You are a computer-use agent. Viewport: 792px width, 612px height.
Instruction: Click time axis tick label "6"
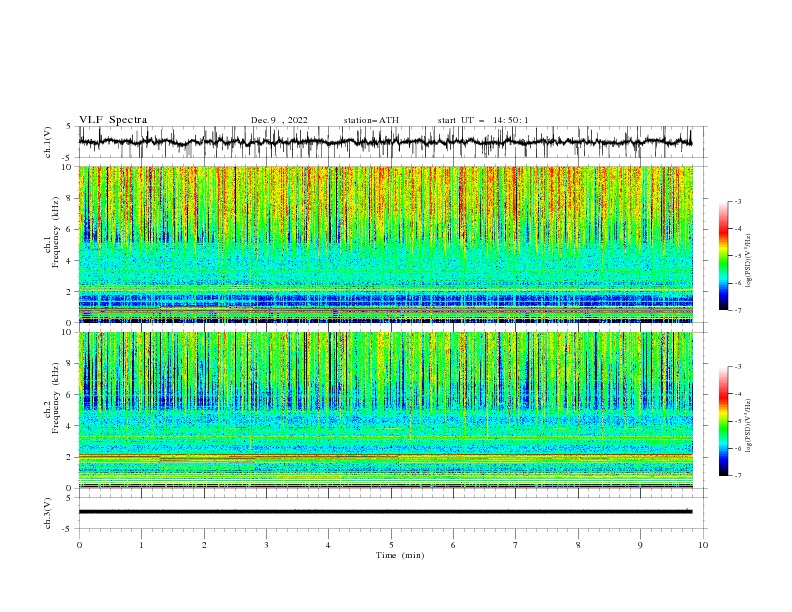(453, 545)
